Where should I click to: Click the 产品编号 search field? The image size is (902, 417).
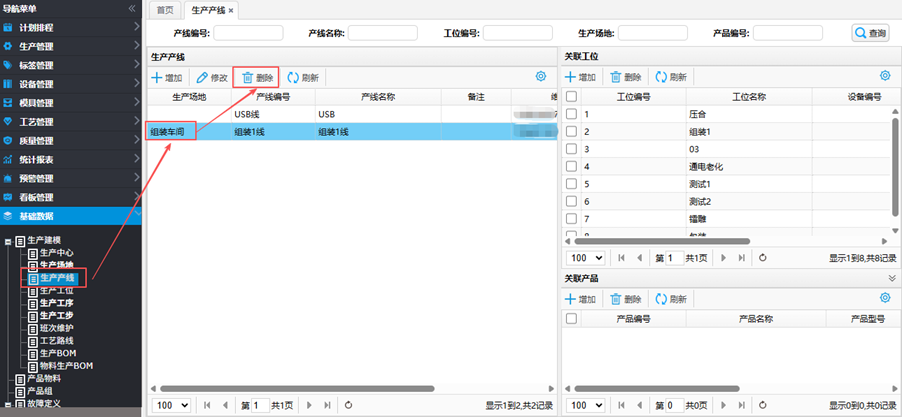click(788, 33)
